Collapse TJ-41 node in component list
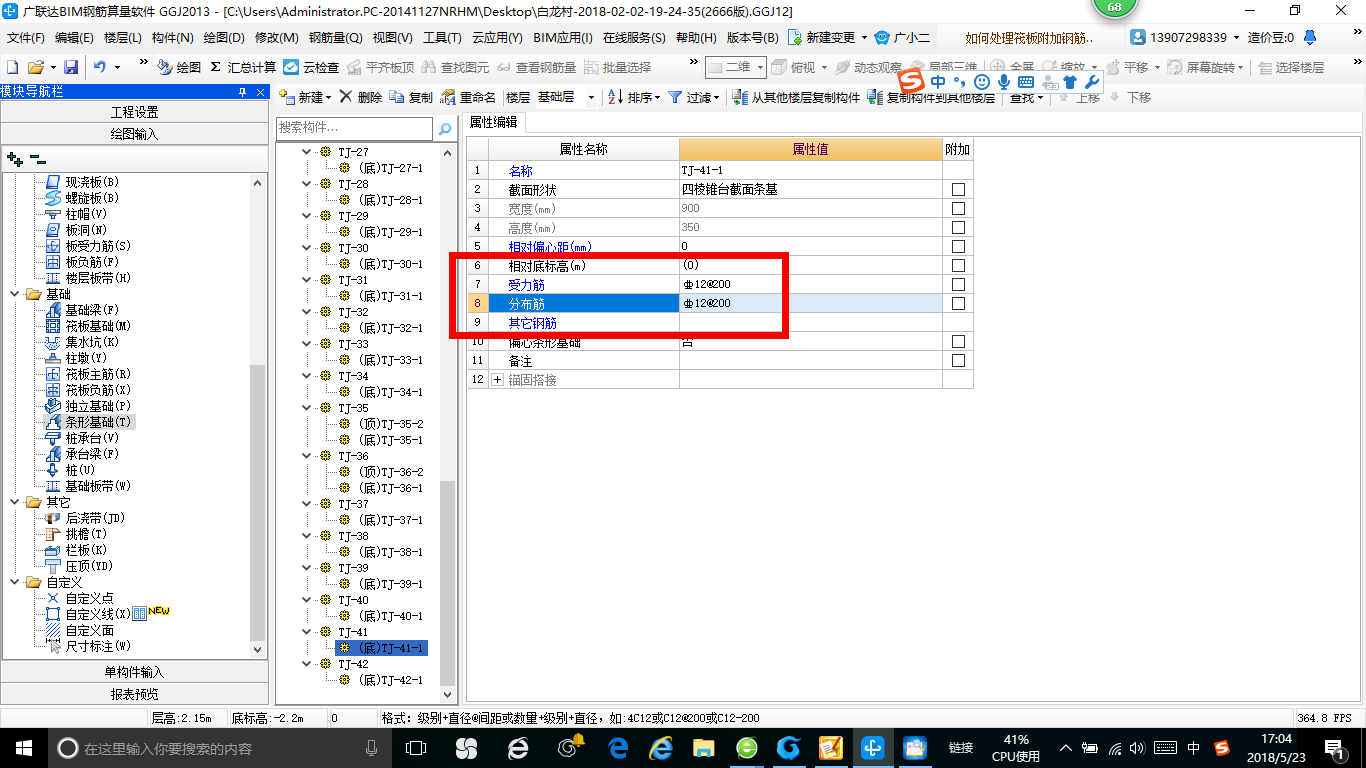This screenshot has width=1366, height=768. pyautogui.click(x=307, y=632)
